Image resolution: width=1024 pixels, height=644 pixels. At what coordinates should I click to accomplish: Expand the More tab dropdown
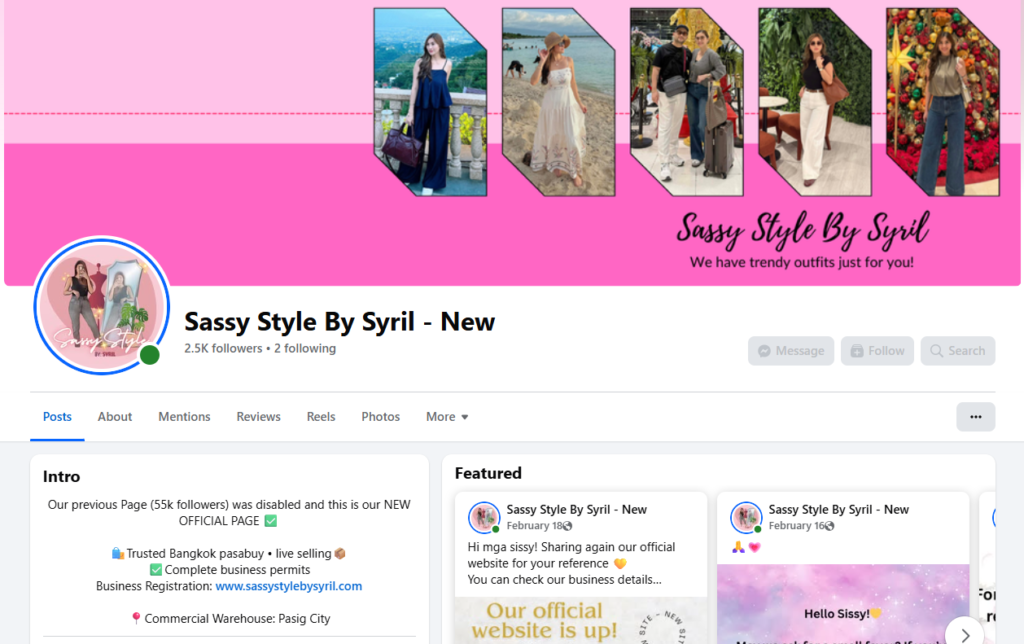(447, 417)
